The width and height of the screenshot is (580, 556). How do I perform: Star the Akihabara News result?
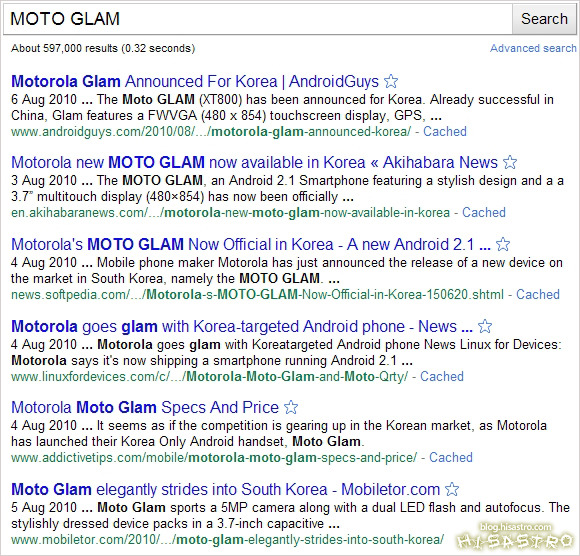click(x=510, y=162)
